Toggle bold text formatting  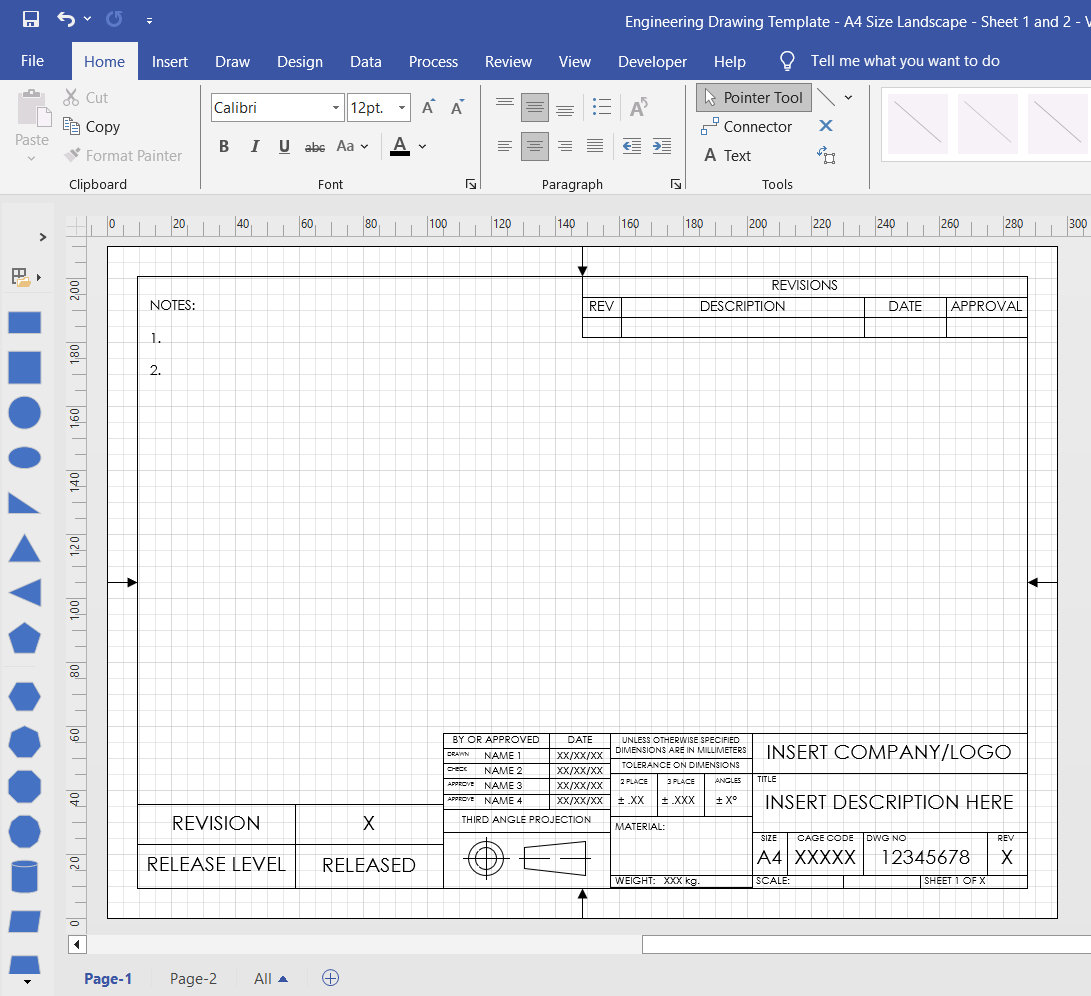pyautogui.click(x=224, y=146)
